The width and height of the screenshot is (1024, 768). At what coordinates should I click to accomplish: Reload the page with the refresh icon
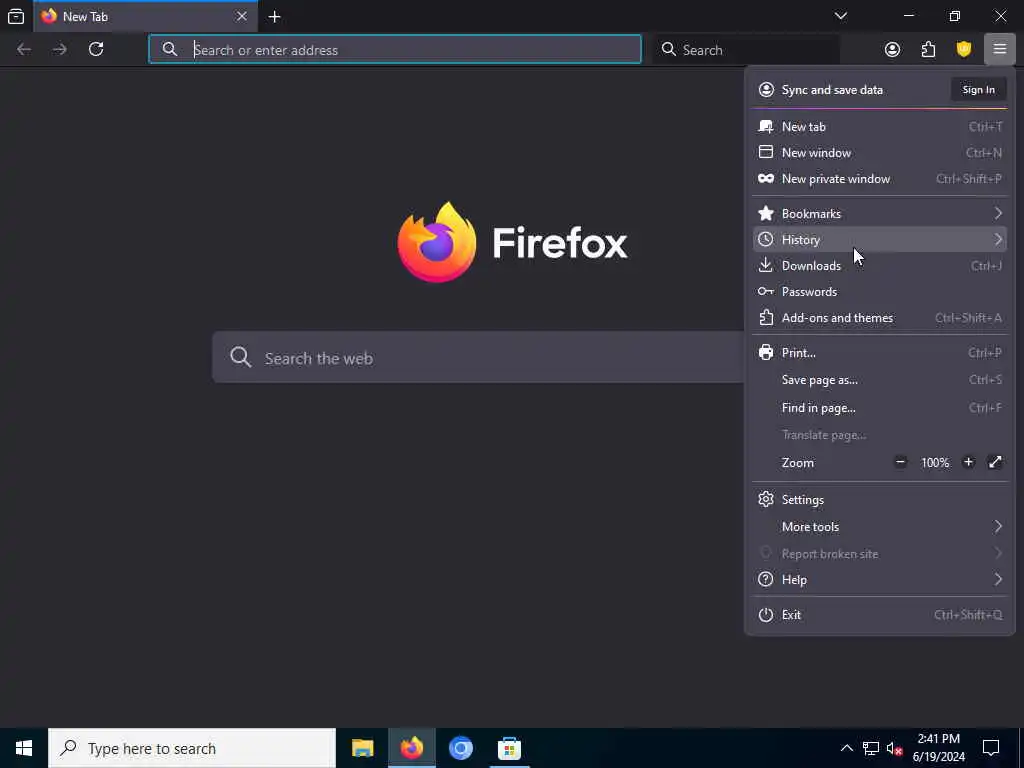click(96, 49)
